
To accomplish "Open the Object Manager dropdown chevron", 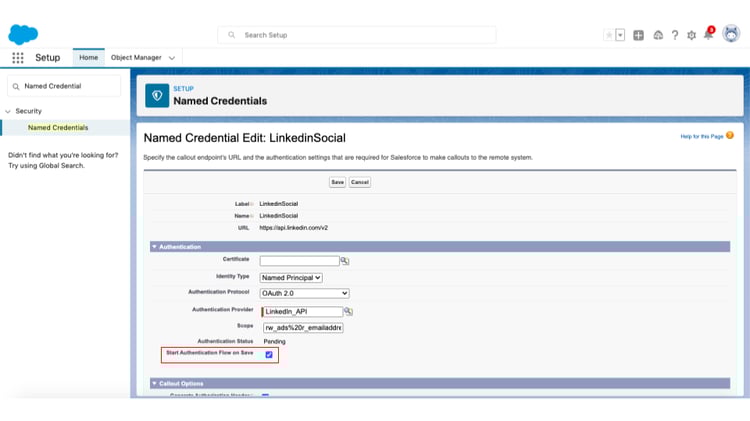I will [x=172, y=58].
